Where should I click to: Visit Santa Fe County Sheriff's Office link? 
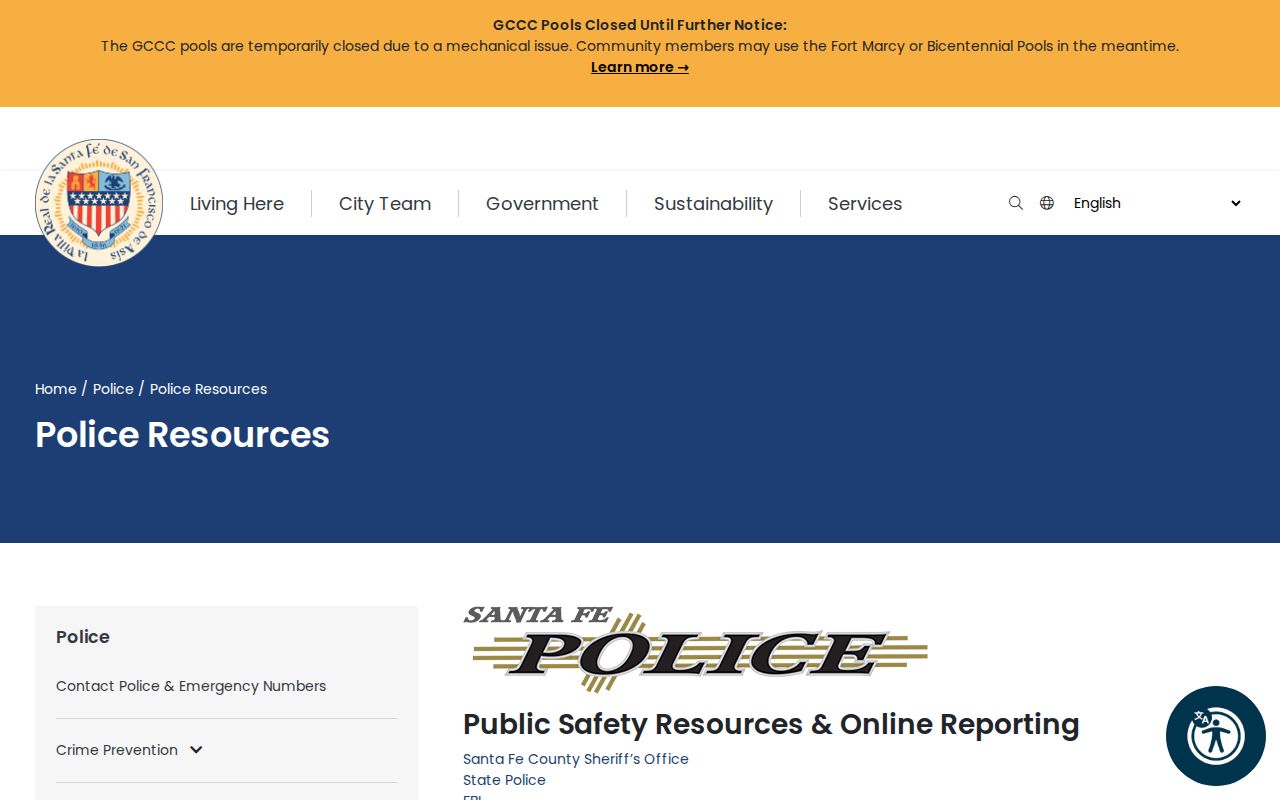[576, 759]
